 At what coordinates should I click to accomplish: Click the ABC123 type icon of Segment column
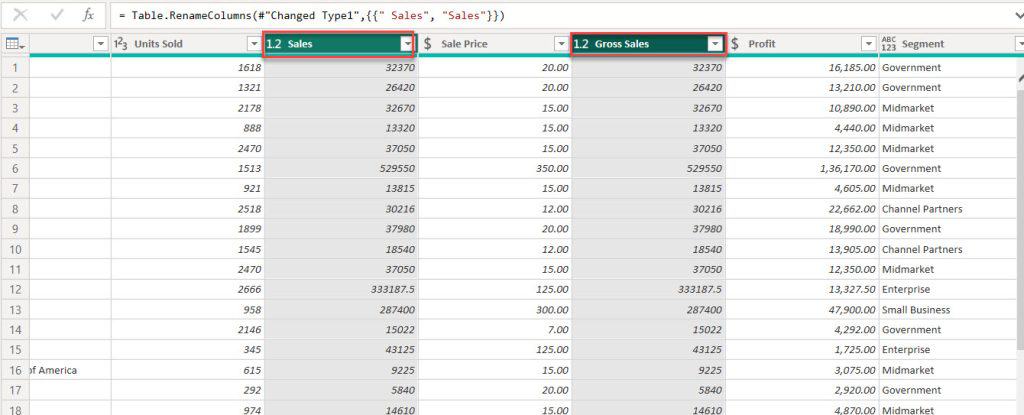click(x=889, y=44)
